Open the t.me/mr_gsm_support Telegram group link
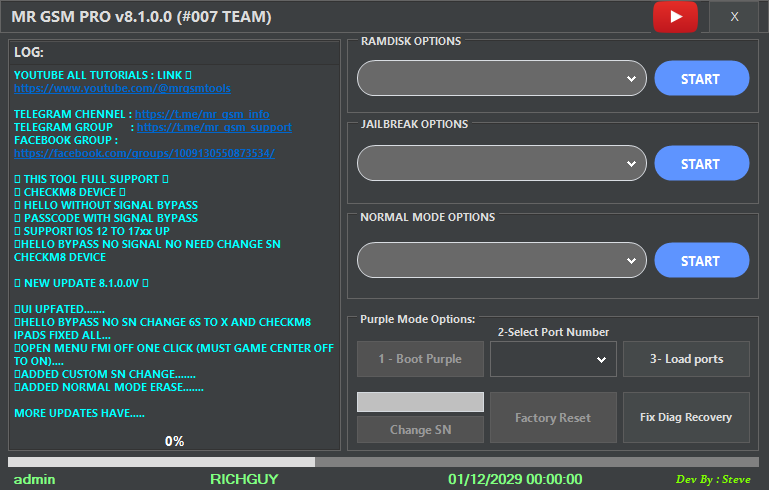 point(214,128)
